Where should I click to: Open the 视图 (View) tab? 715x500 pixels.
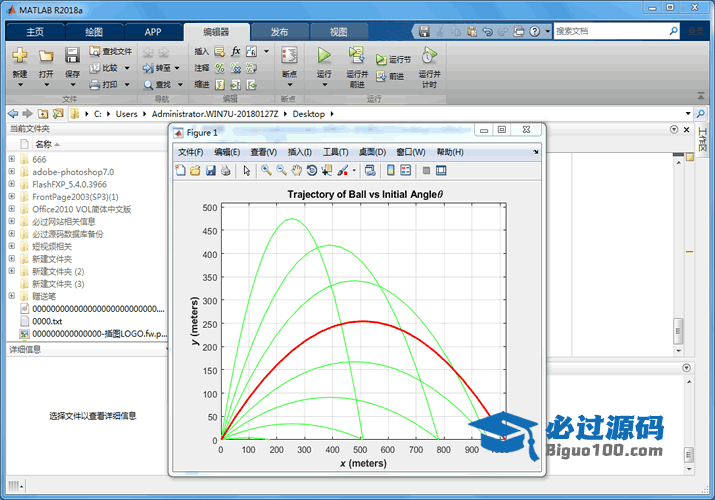pos(338,32)
